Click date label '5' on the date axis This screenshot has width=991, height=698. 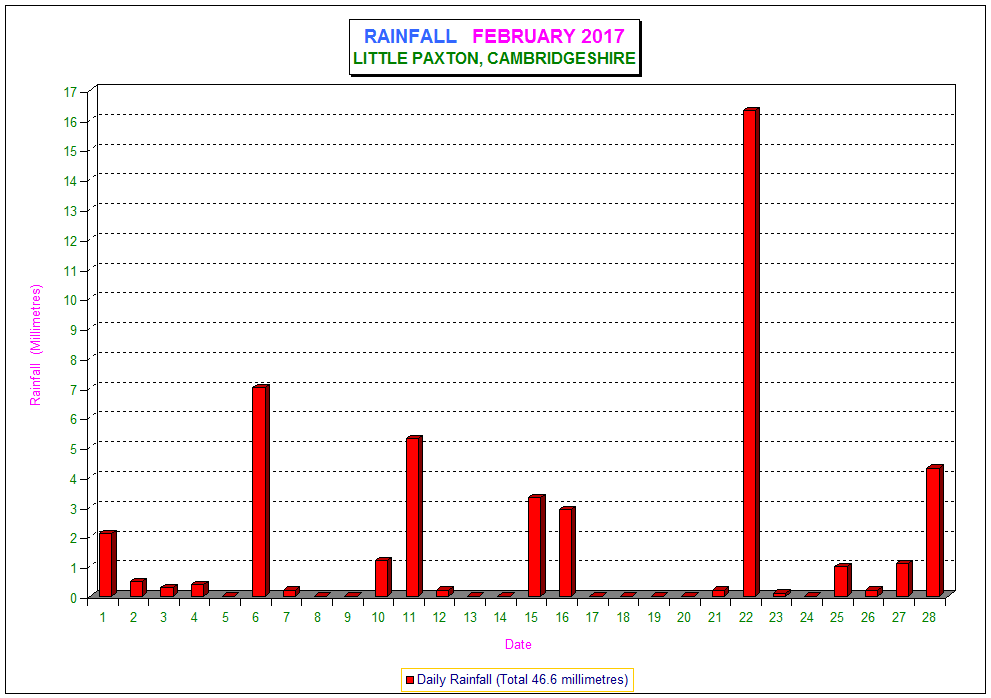225,618
